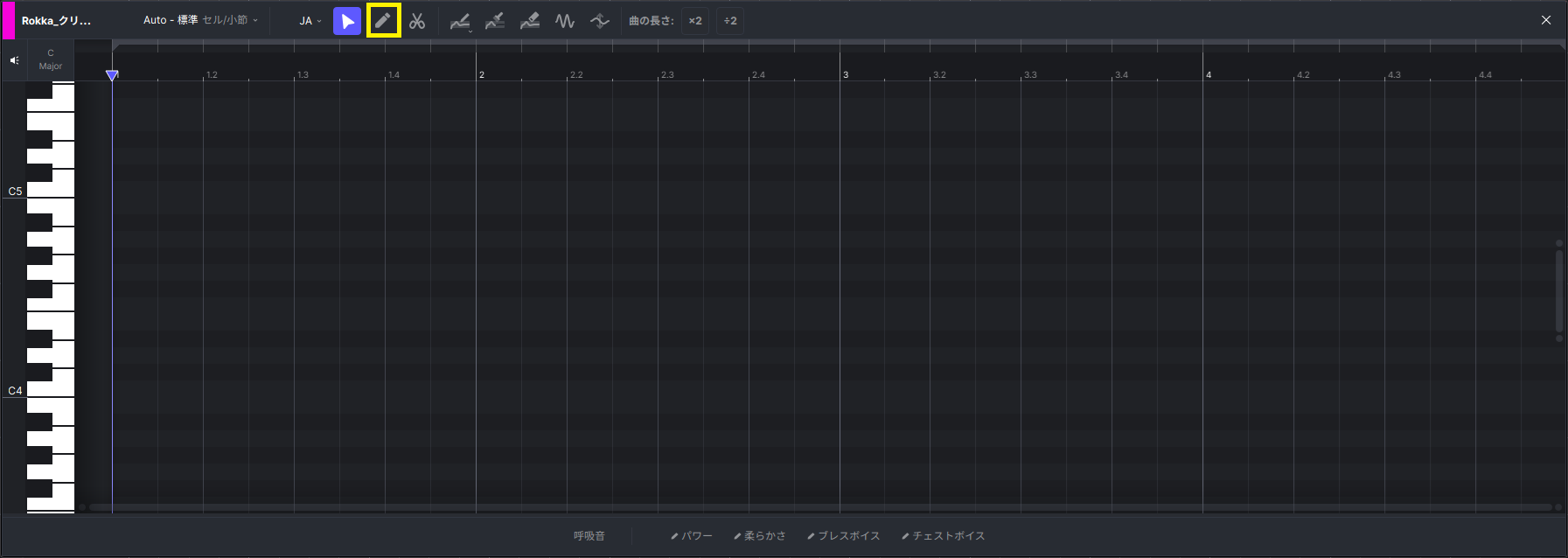Open the C Major key selector

(x=51, y=59)
